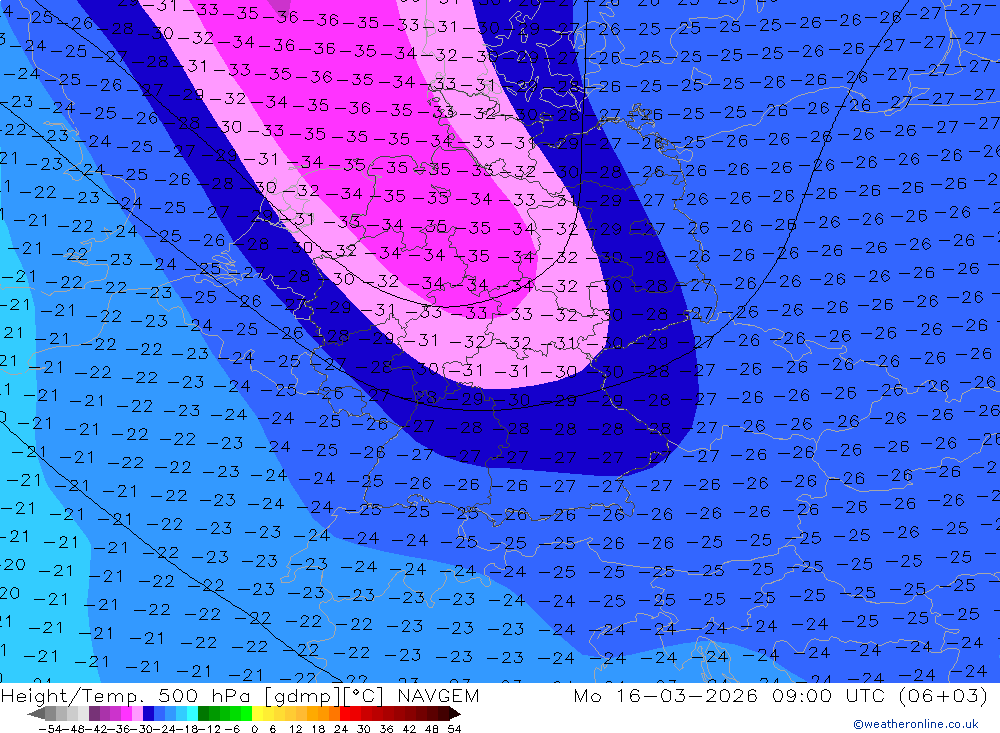The width and height of the screenshot is (1000, 733).
Task: Select the Mo 16-03-2026 09:00 UTC timestamp
Action: (x=732, y=695)
